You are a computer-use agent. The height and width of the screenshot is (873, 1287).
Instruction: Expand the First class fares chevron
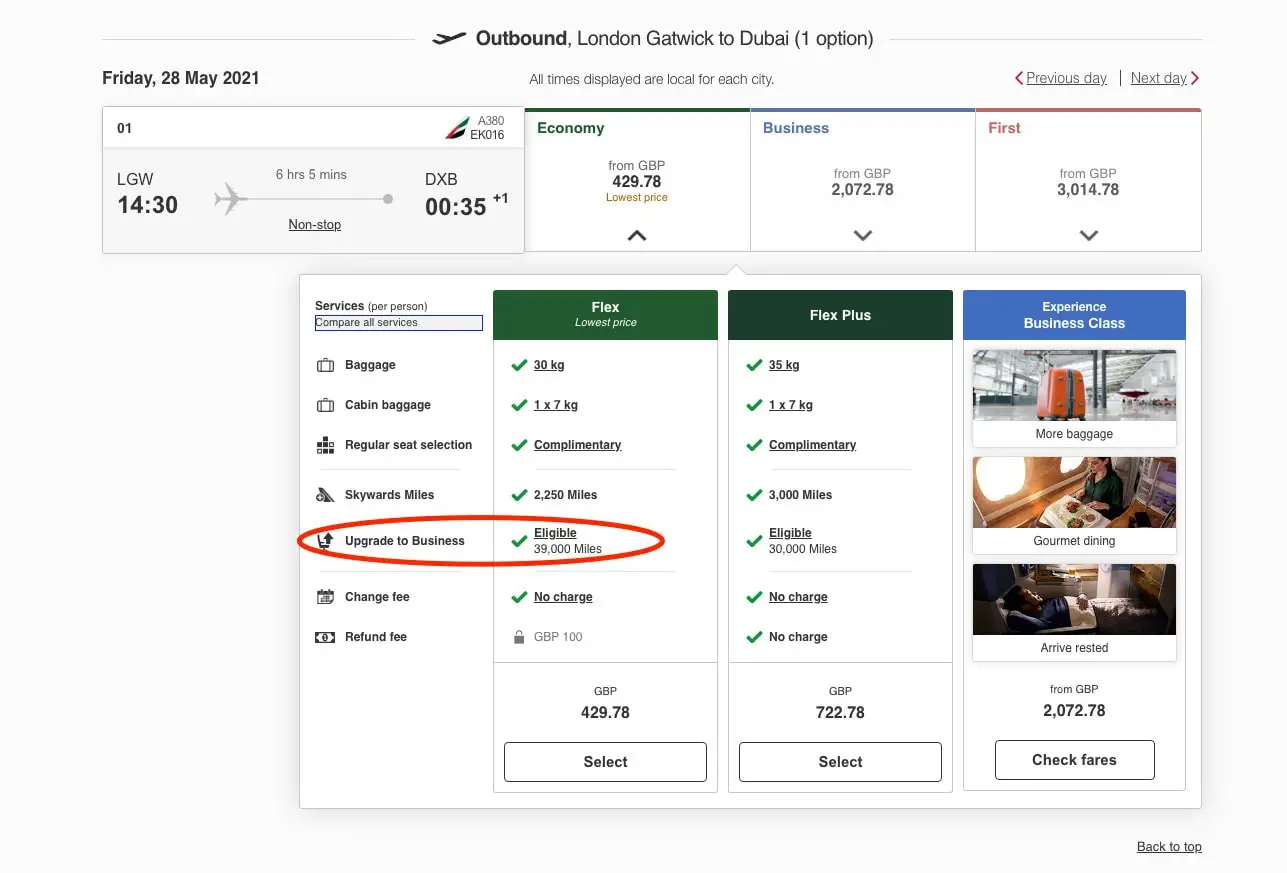(1088, 234)
